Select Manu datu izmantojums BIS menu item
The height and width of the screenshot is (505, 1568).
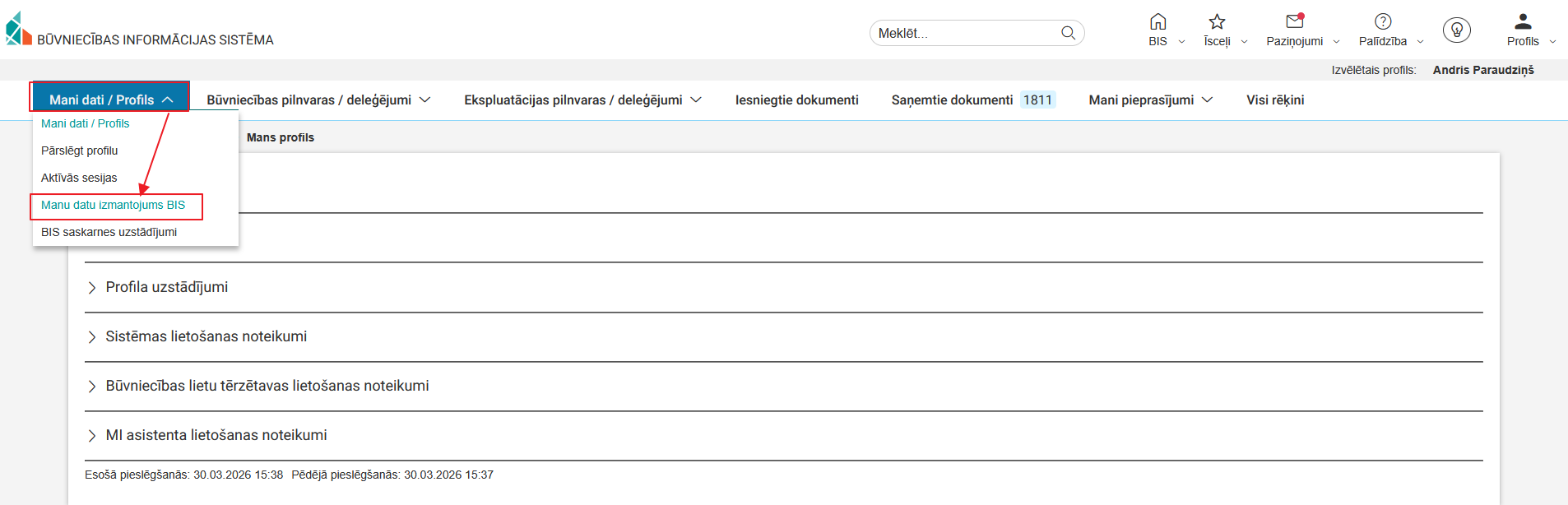tap(113, 205)
